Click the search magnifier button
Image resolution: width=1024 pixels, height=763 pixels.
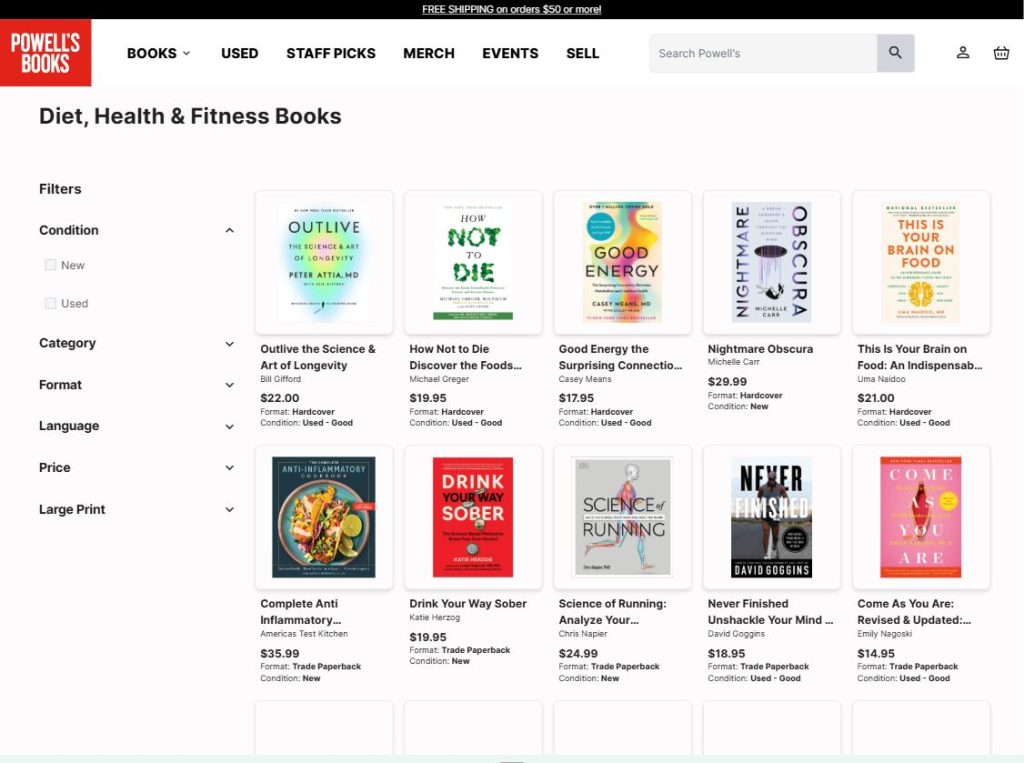coord(895,53)
